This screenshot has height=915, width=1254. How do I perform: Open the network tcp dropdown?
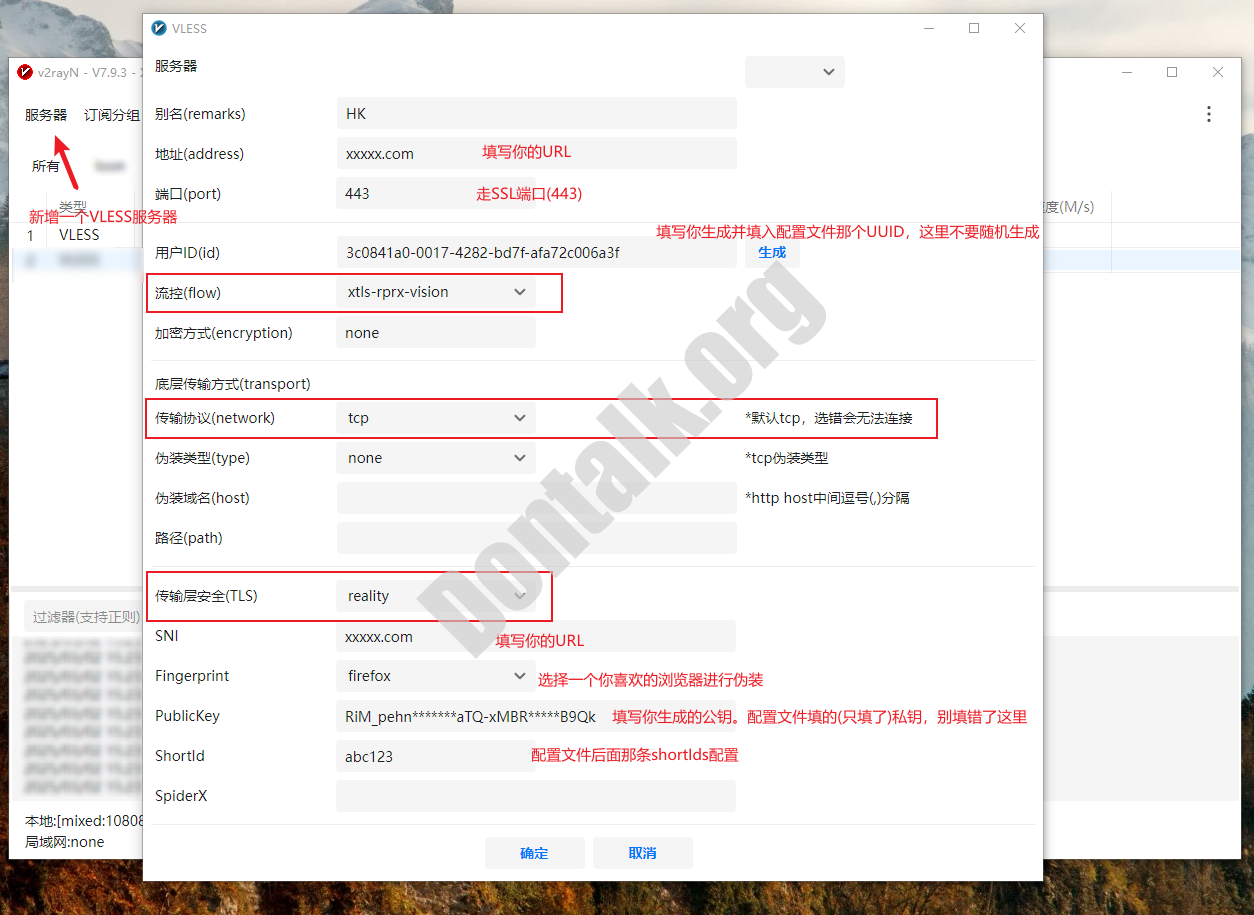(x=519, y=418)
